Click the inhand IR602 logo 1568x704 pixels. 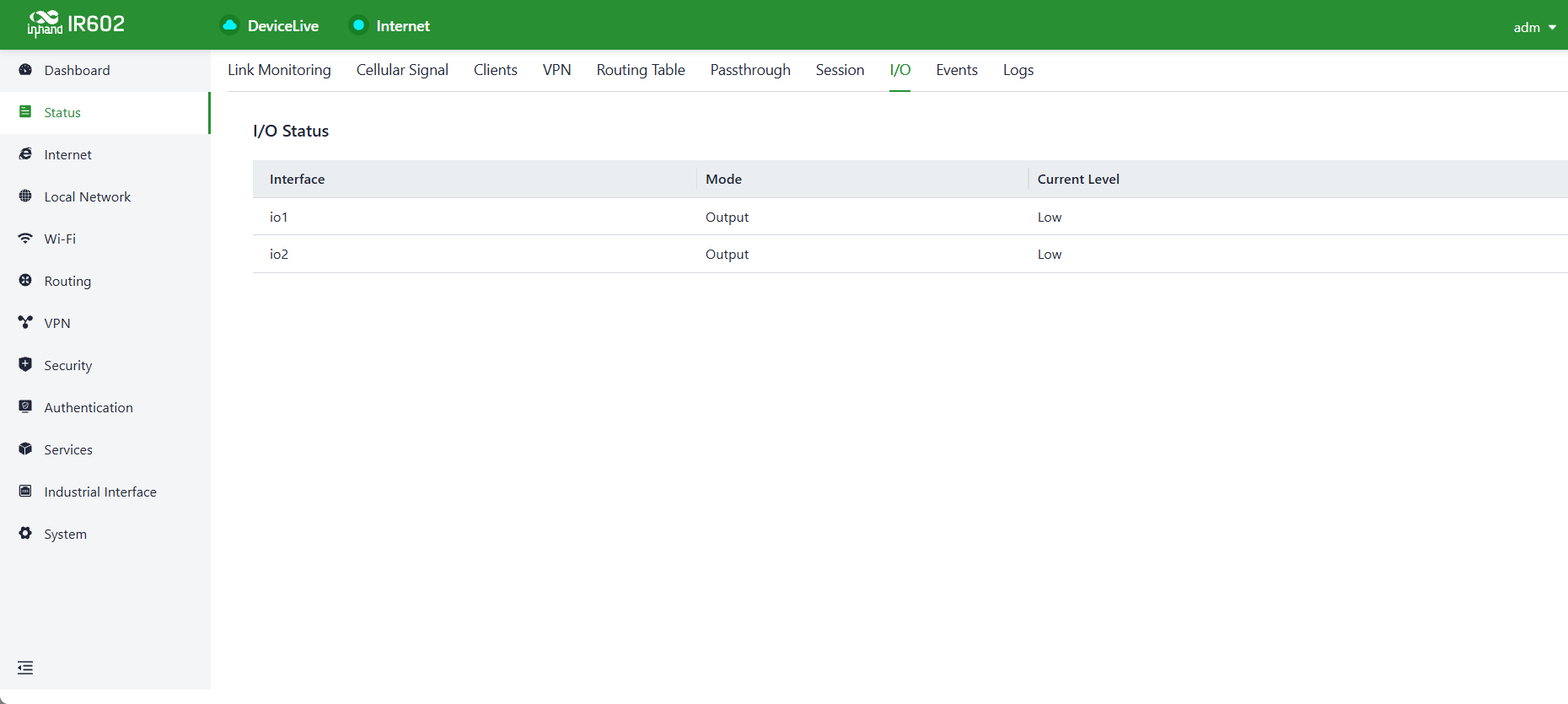pyautogui.click(x=76, y=24)
